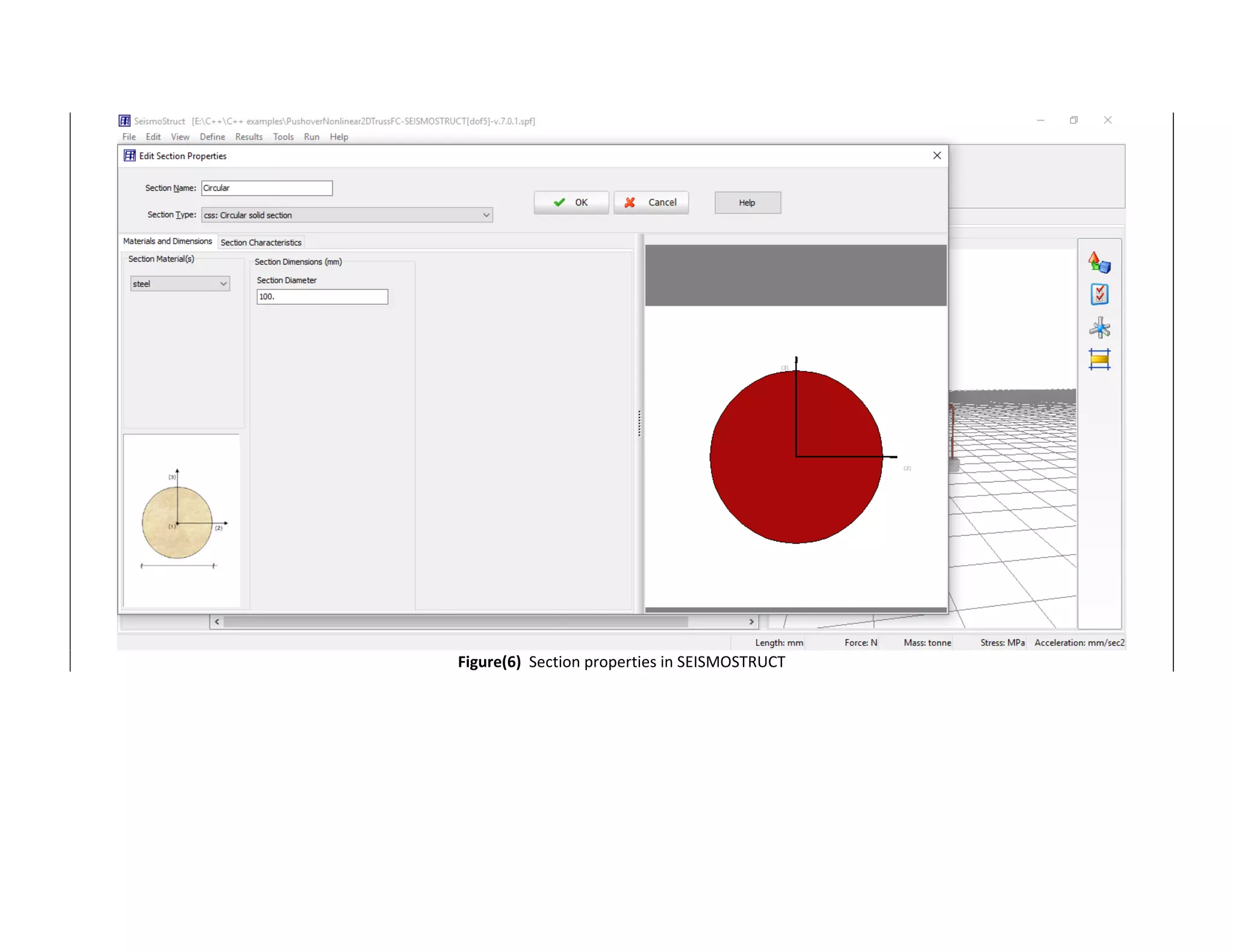1233x952 pixels.
Task: Click the horizontal scrollbar right arrow
Action: click(751, 622)
